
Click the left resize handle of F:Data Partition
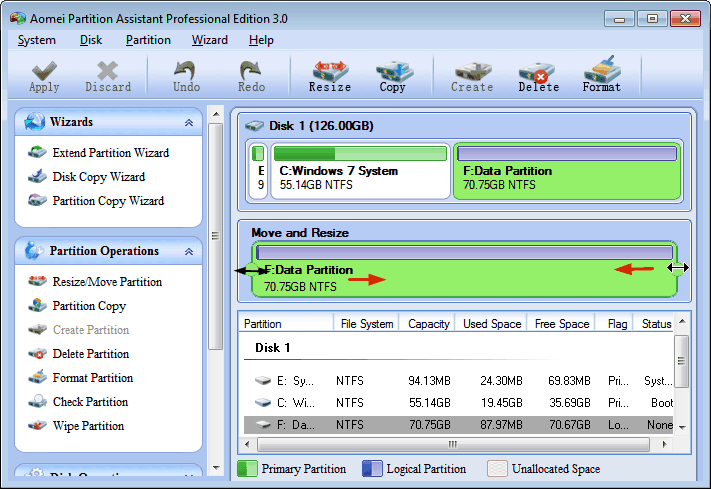point(251,271)
